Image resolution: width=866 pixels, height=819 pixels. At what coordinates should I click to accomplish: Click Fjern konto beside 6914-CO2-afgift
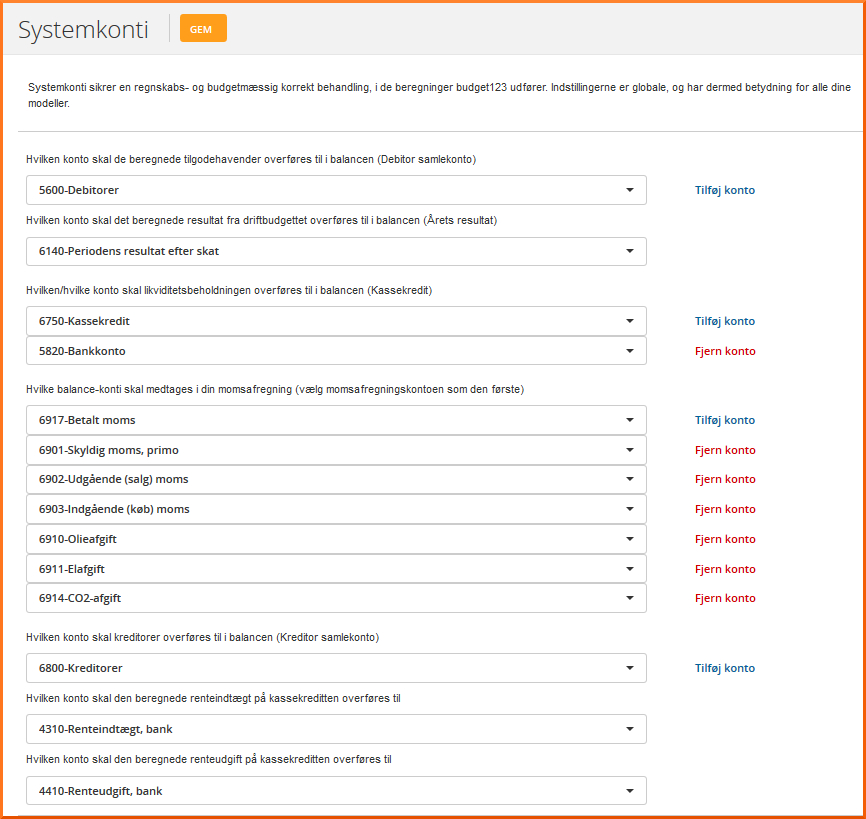pyautogui.click(x=725, y=598)
